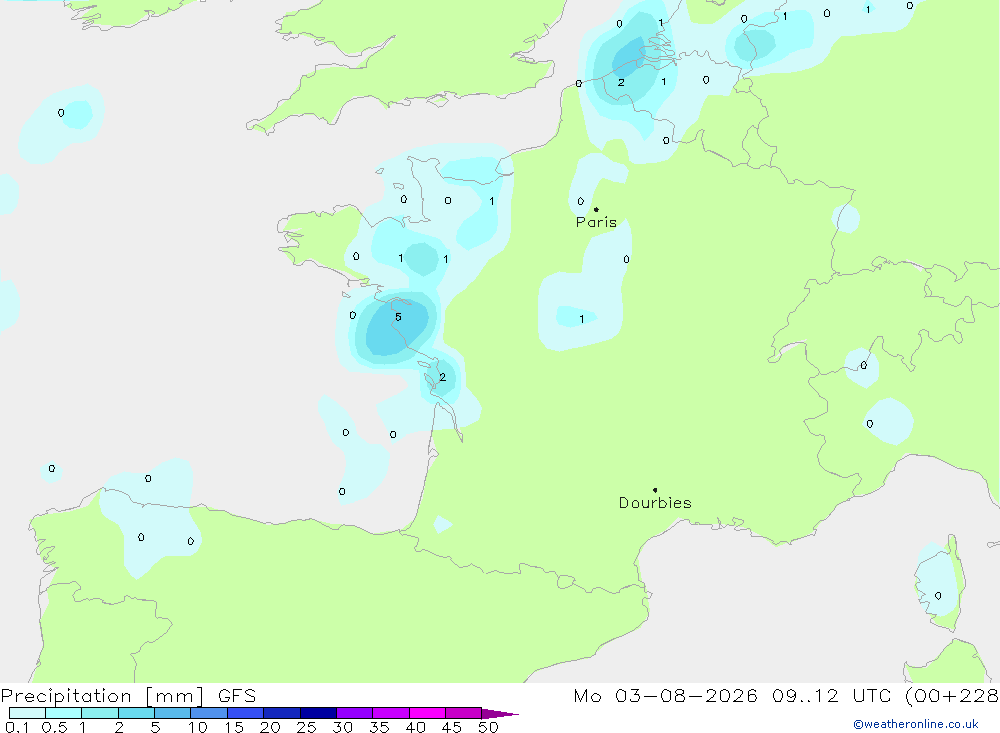Click the Paris location dot marker

(596, 209)
